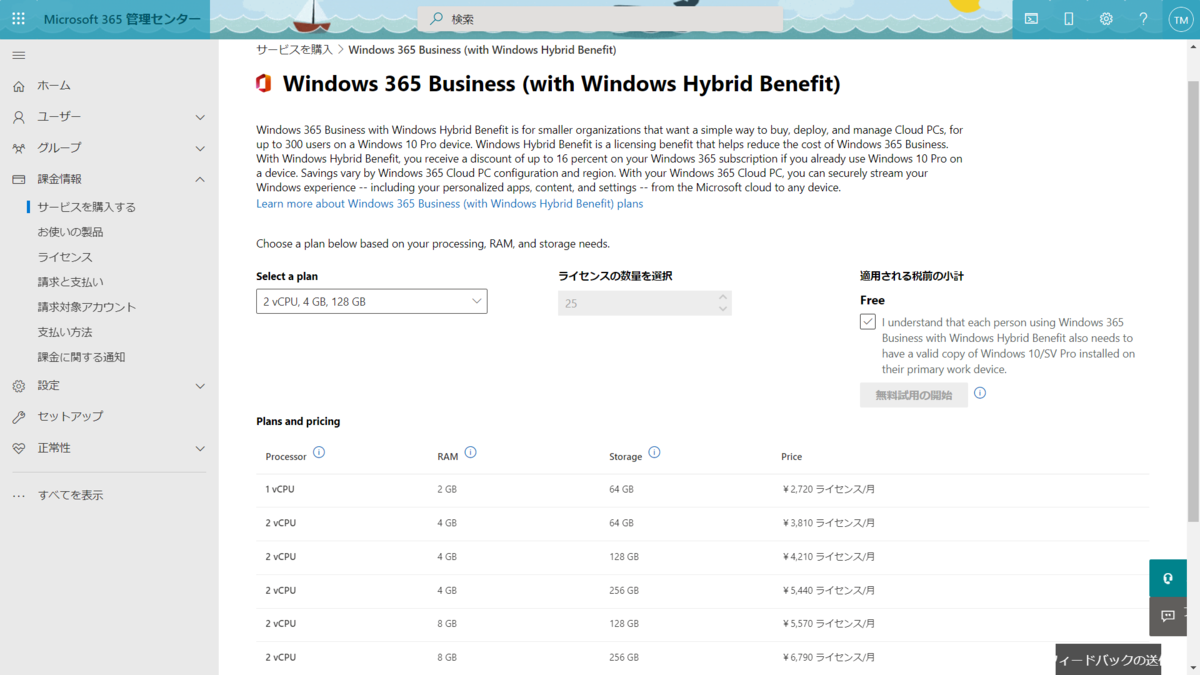Screen dimensions: 1200x675
Task: Click the search magnifier icon
Action: 437,19
